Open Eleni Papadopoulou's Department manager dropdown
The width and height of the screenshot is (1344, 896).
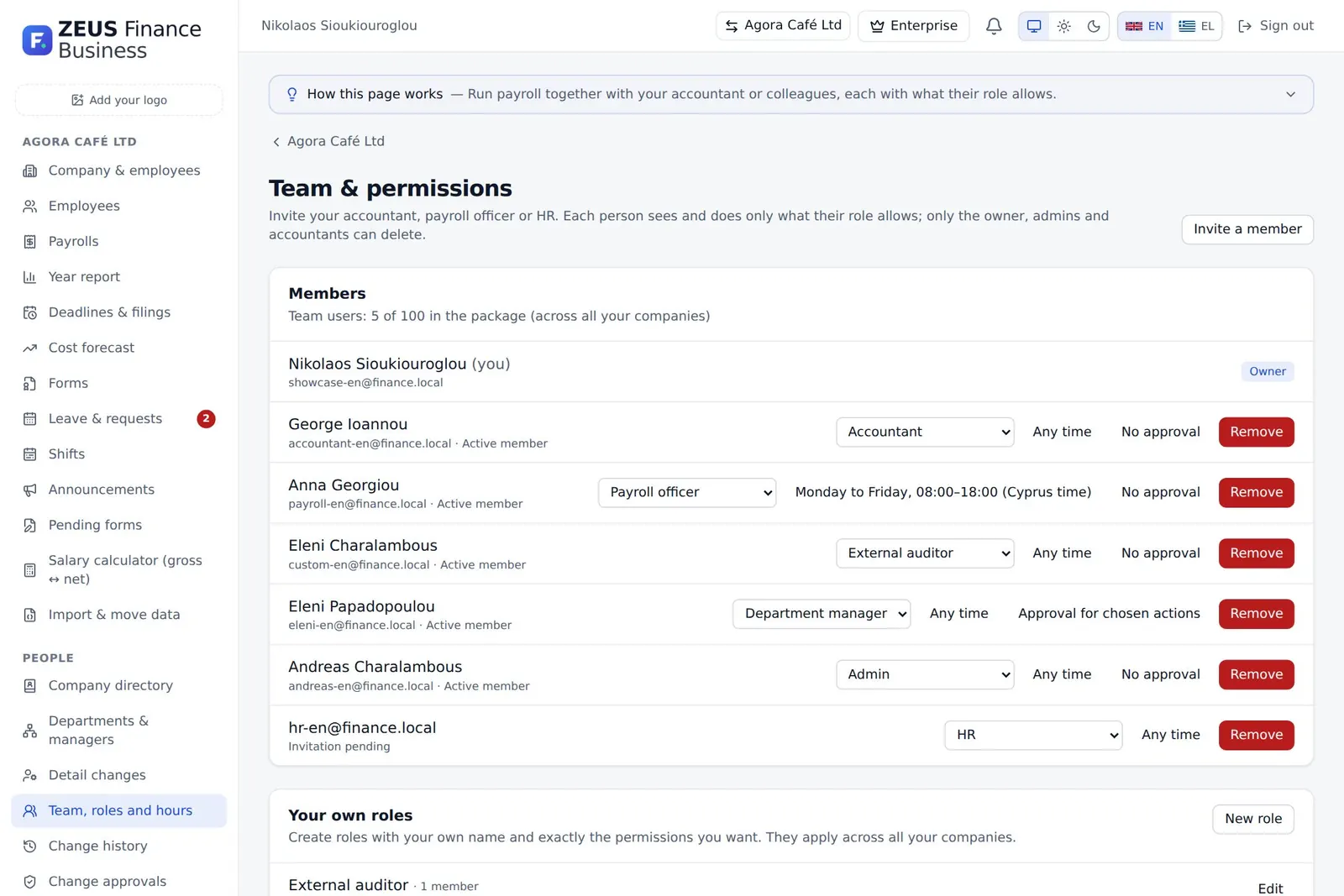pos(822,613)
